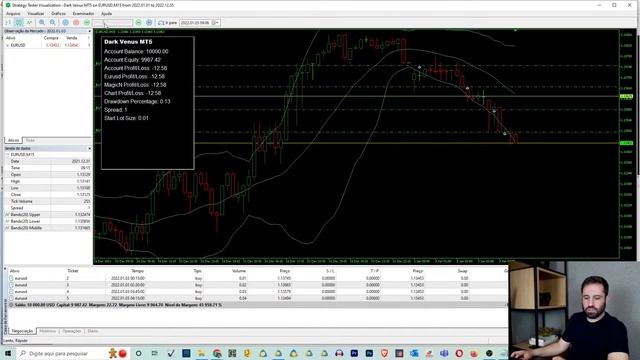Viewport: 640px width, 360px height.
Task: Open the Ajuda menu
Action: click(x=107, y=13)
